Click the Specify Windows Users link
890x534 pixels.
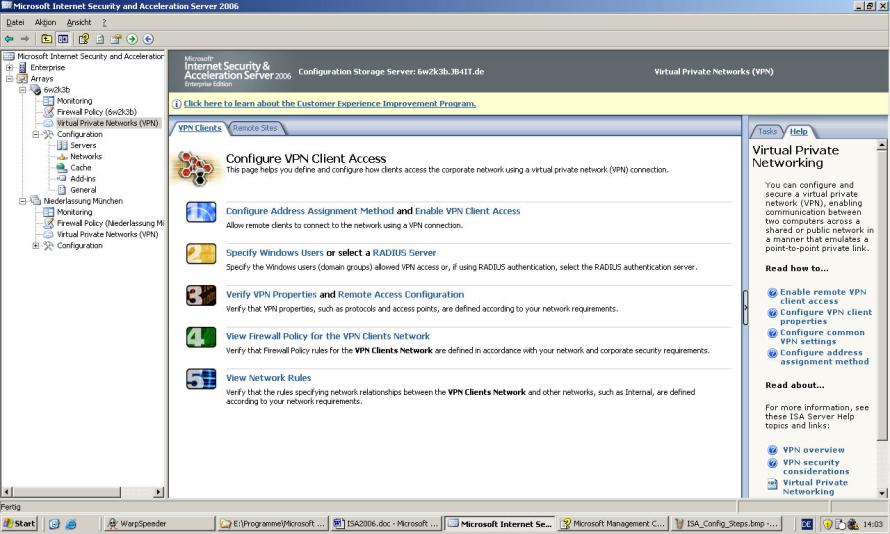275,253
